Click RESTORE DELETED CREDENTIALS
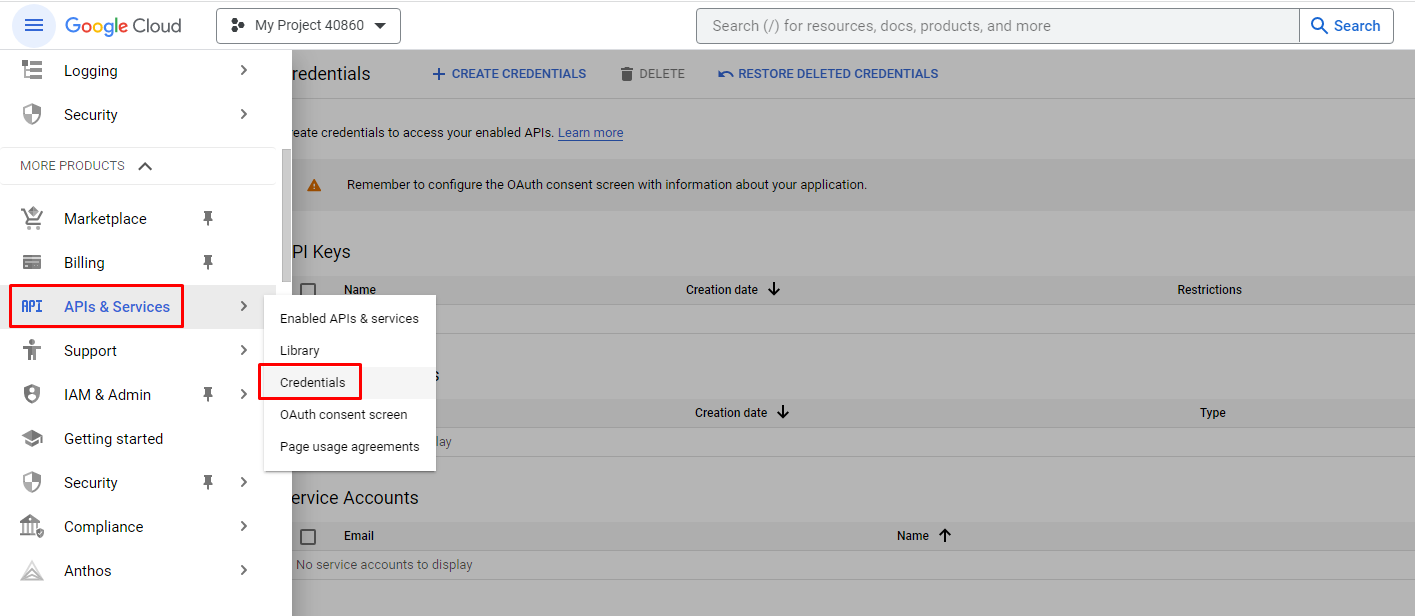This screenshot has width=1415, height=616. 828,74
